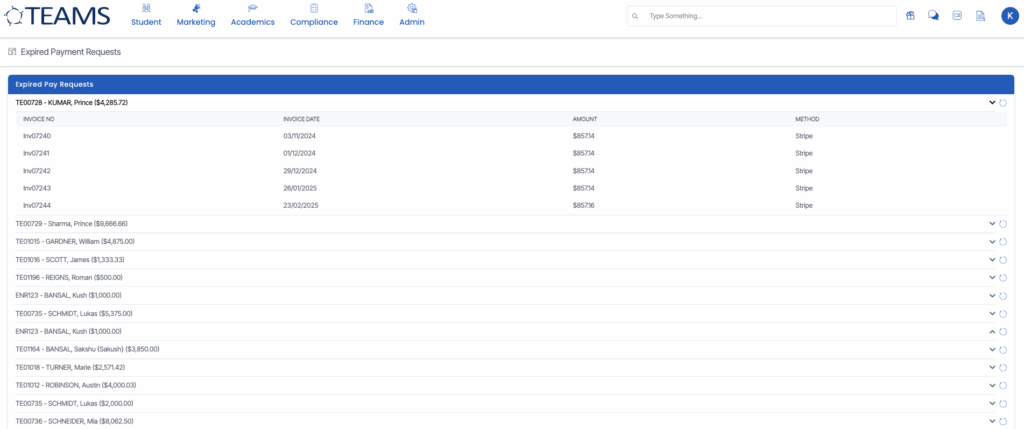
Task: Click the Marketing menu item
Action: (196, 15)
